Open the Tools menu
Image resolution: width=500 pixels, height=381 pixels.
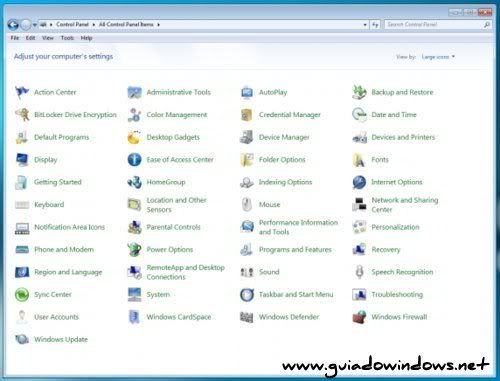(x=67, y=38)
